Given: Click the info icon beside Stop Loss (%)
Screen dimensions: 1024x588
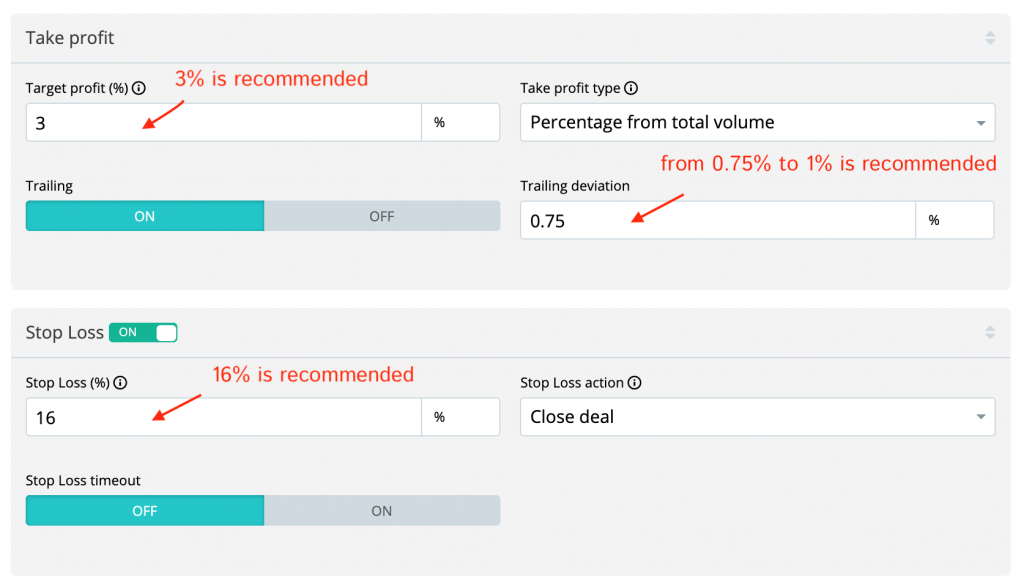Looking at the screenshot, I should [120, 383].
